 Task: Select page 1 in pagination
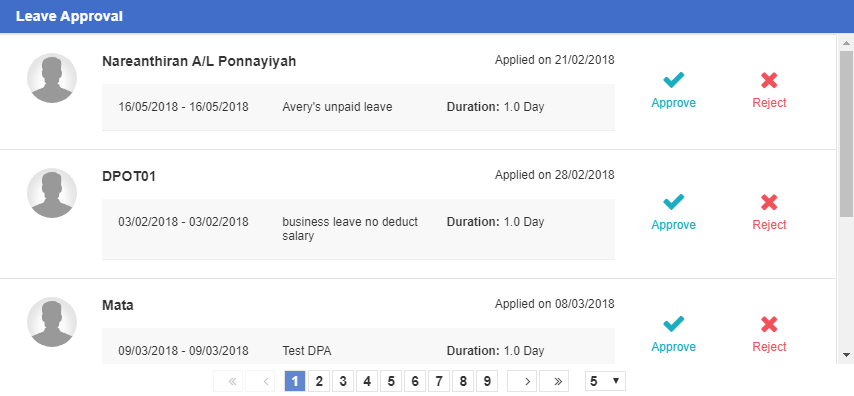pos(295,381)
